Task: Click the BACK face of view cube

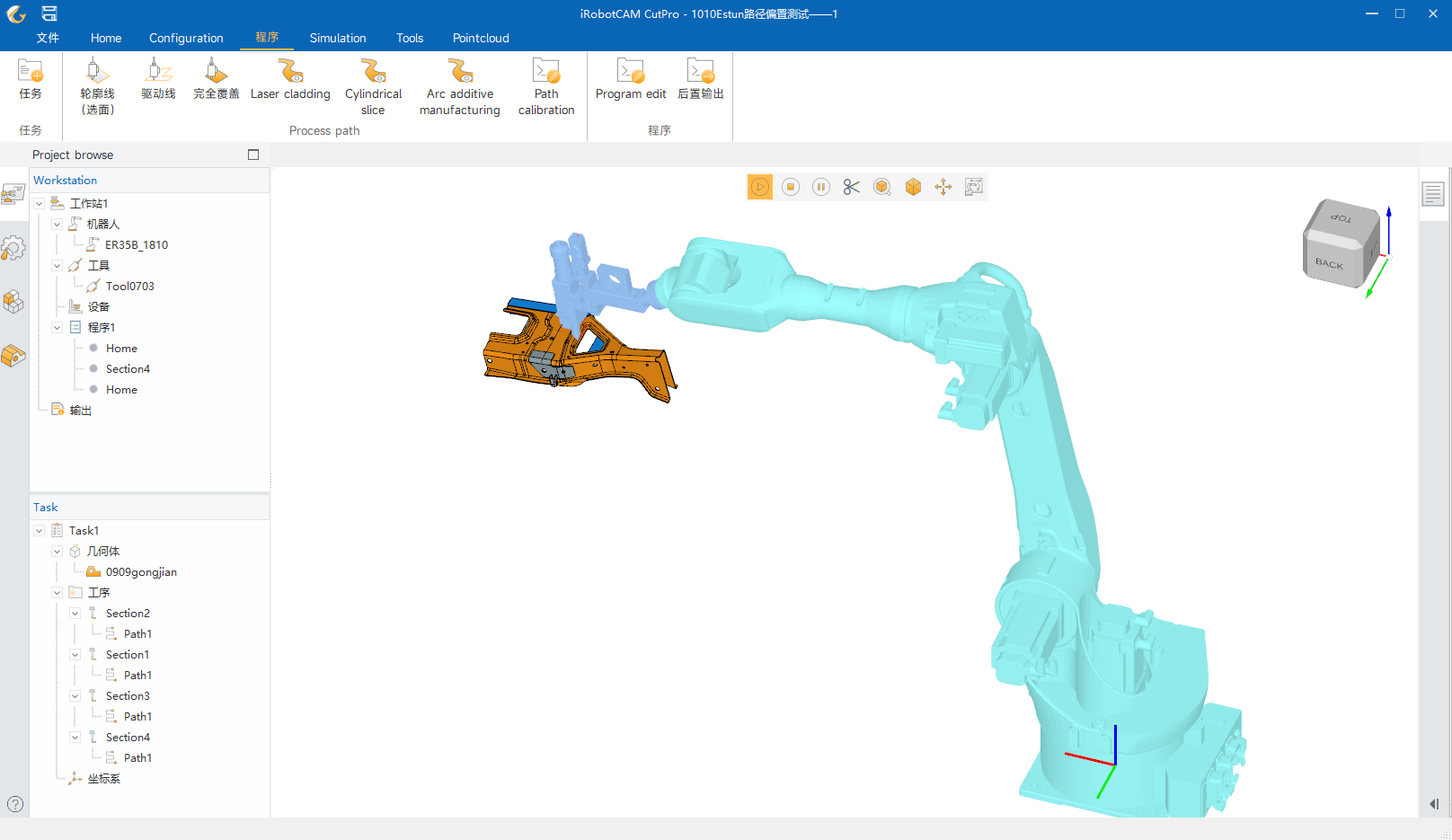Action: (1330, 263)
